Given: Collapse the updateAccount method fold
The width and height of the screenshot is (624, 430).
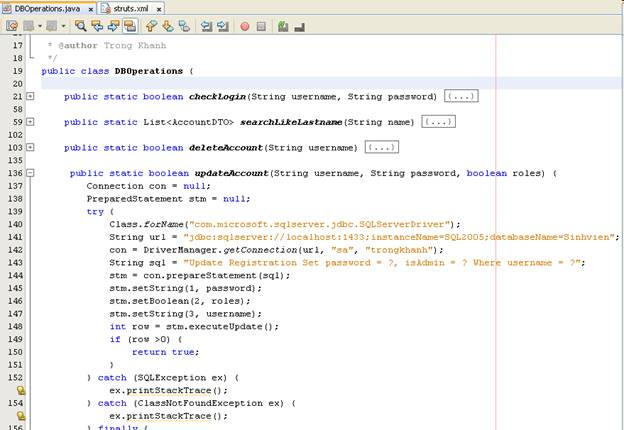Looking at the screenshot, I should click(30, 173).
